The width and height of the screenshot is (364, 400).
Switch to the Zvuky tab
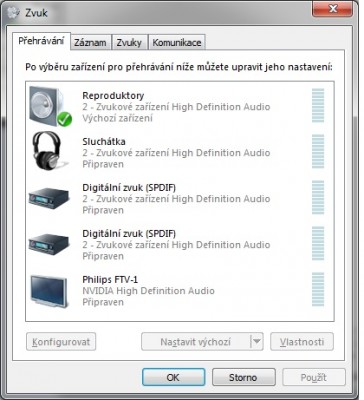[x=129, y=43]
